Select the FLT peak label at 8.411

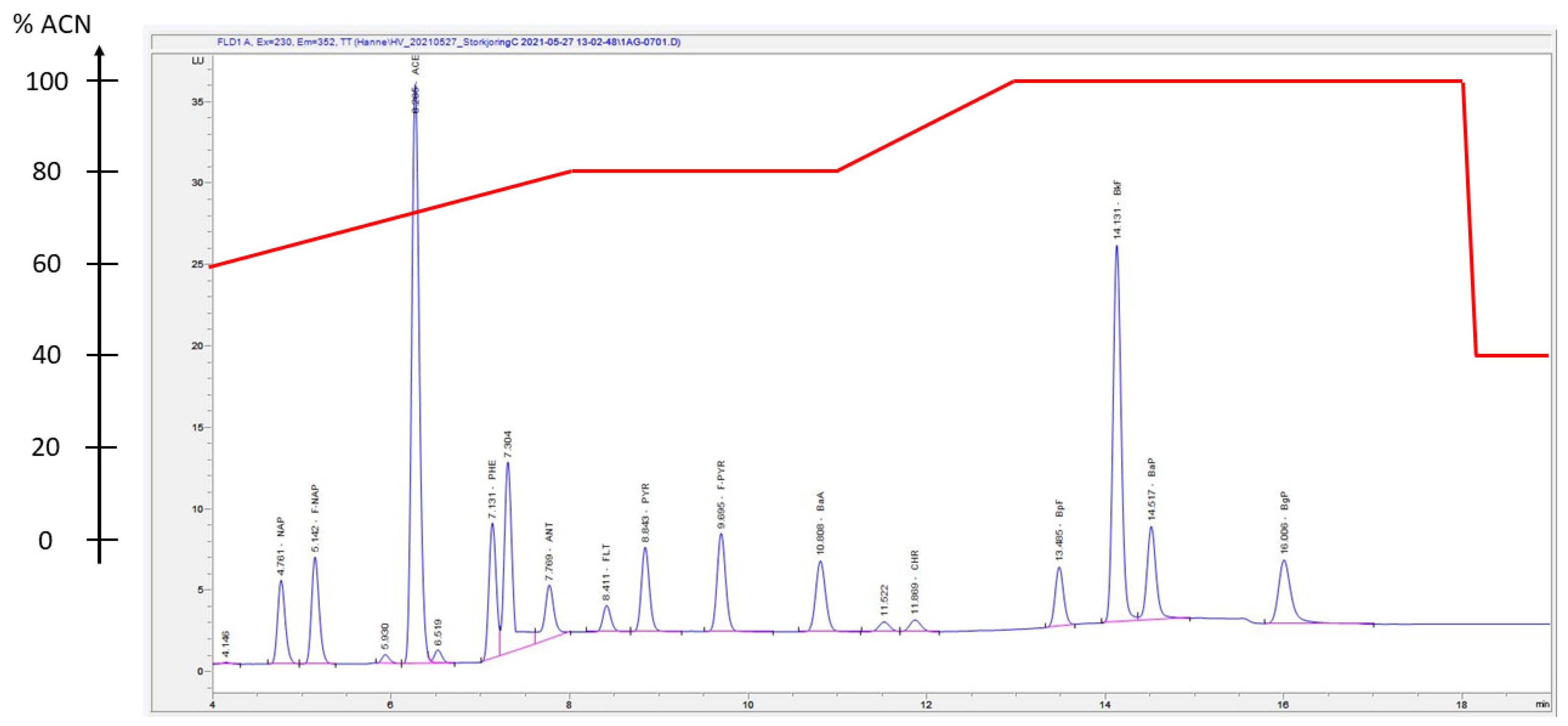pyautogui.click(x=606, y=572)
